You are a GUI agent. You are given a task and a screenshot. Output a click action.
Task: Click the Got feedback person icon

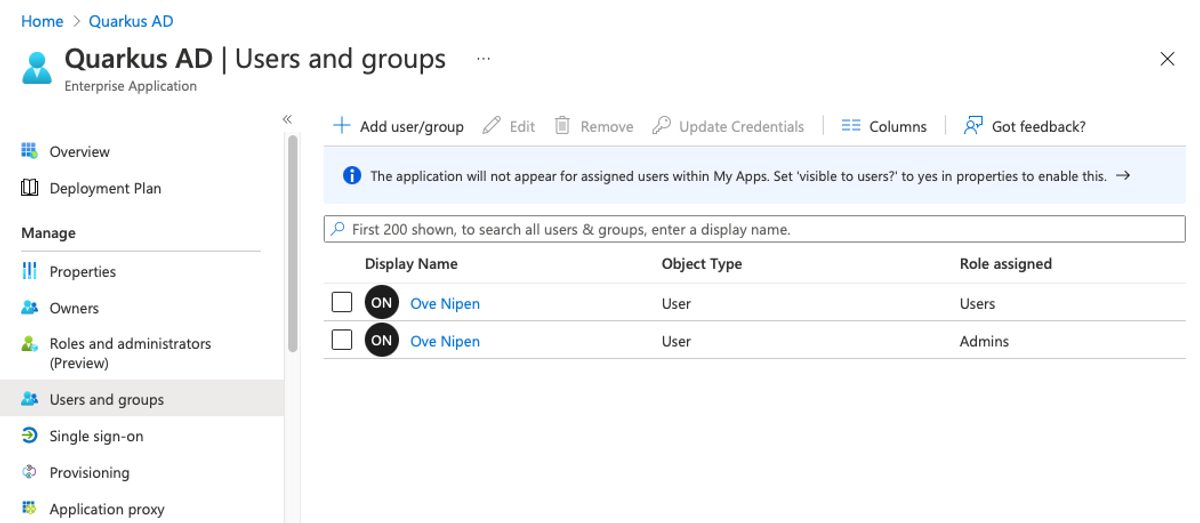click(x=973, y=125)
